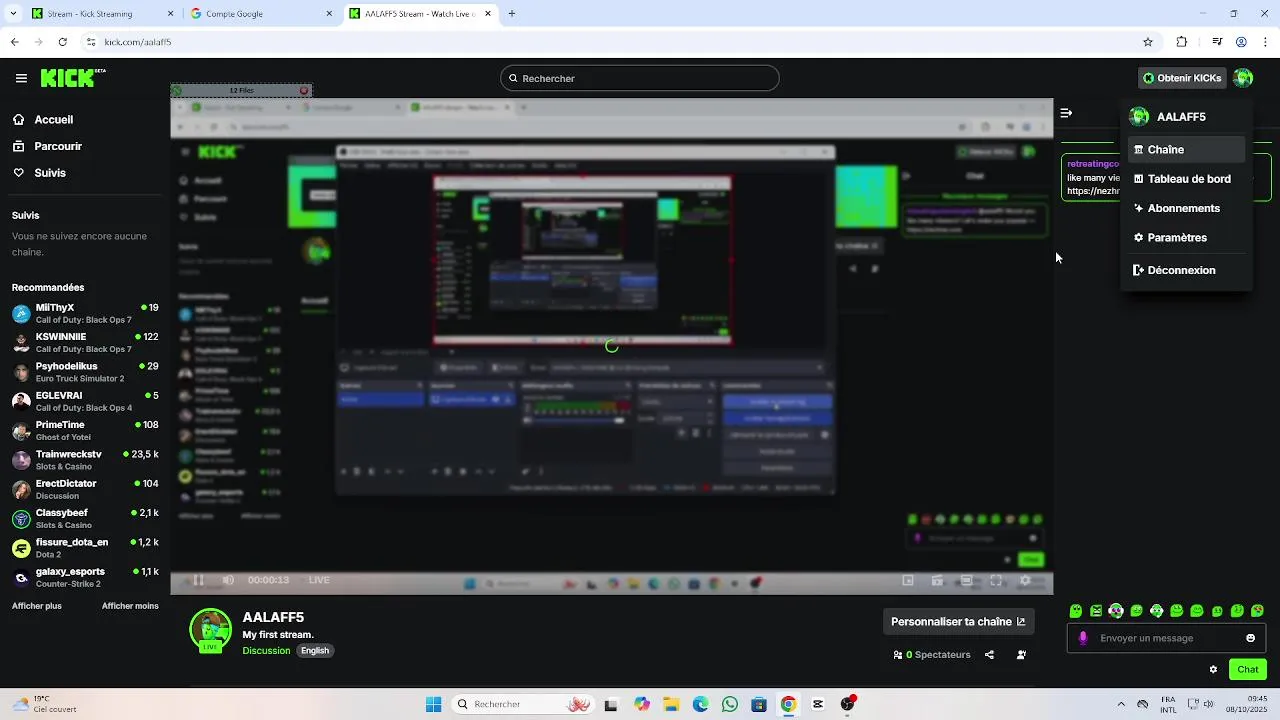Screen dimensions: 1280x720
Task: Mute the stream with the speaker icon
Action: (x=228, y=580)
